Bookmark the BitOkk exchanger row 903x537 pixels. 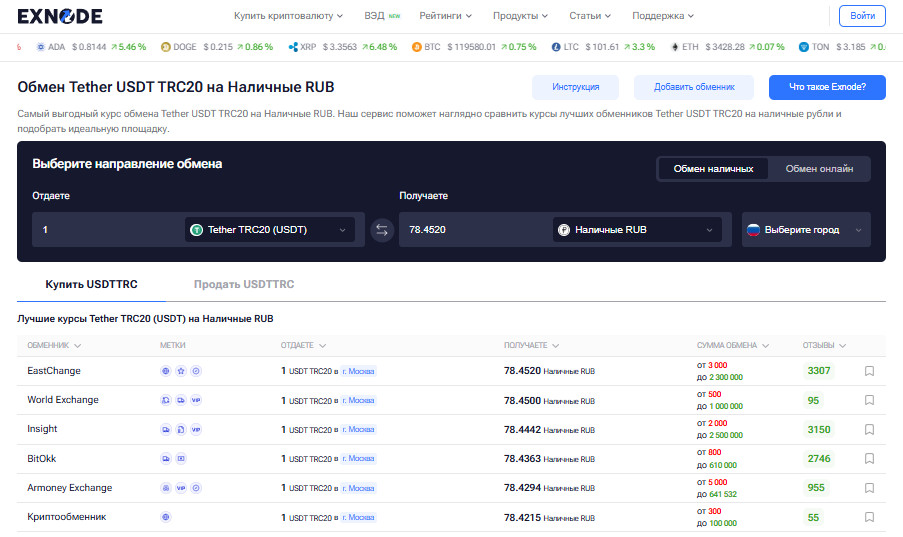tap(869, 459)
